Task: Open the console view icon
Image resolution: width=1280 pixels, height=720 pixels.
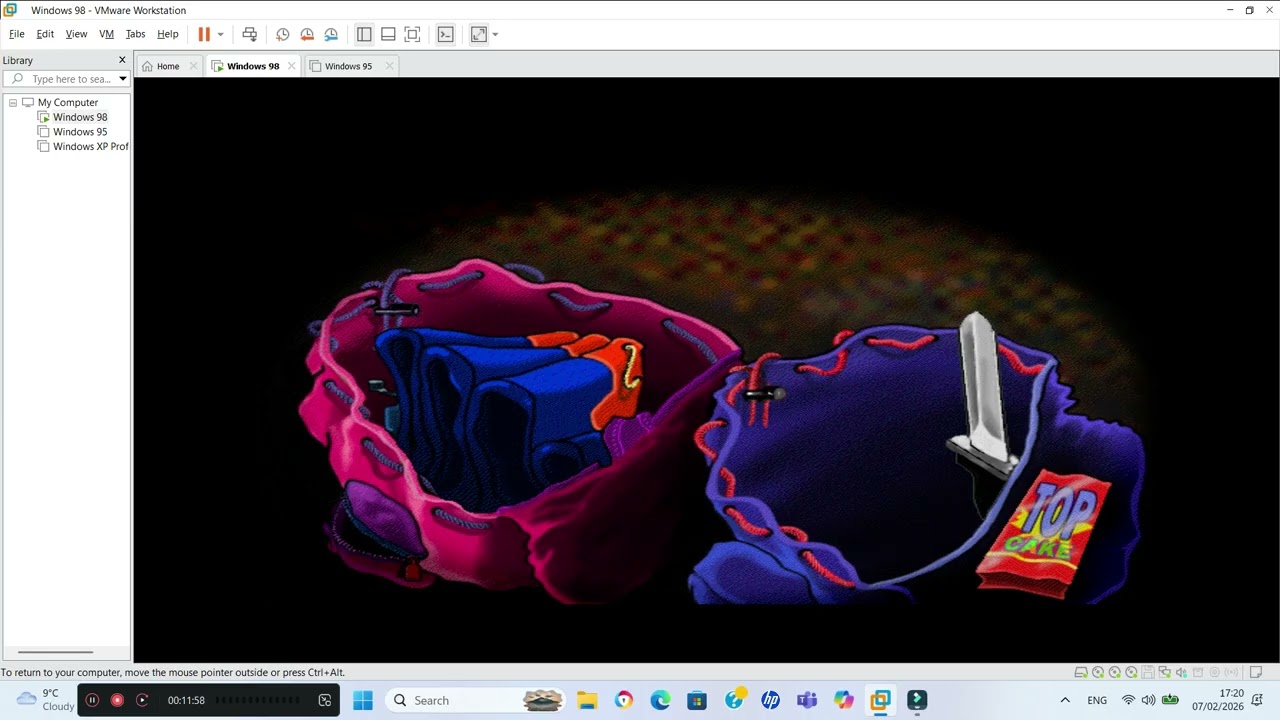Action: point(446,34)
